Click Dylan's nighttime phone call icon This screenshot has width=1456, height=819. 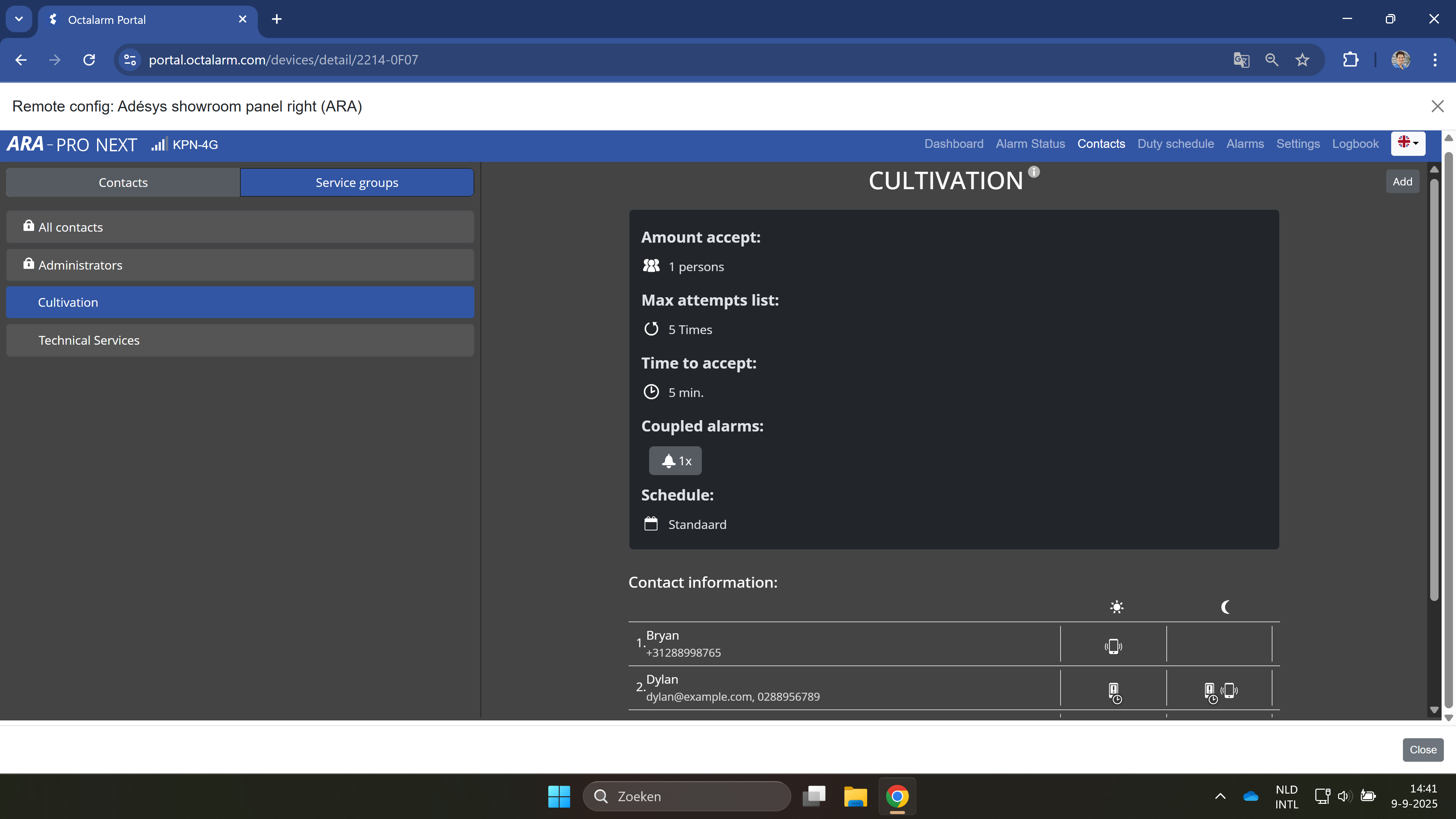tap(1229, 690)
